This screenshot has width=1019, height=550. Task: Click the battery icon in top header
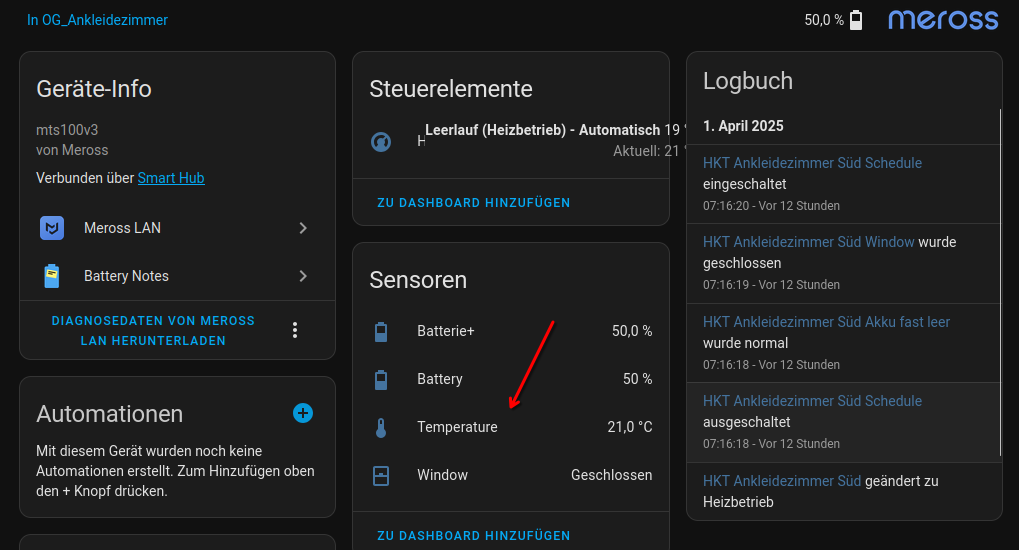click(856, 20)
